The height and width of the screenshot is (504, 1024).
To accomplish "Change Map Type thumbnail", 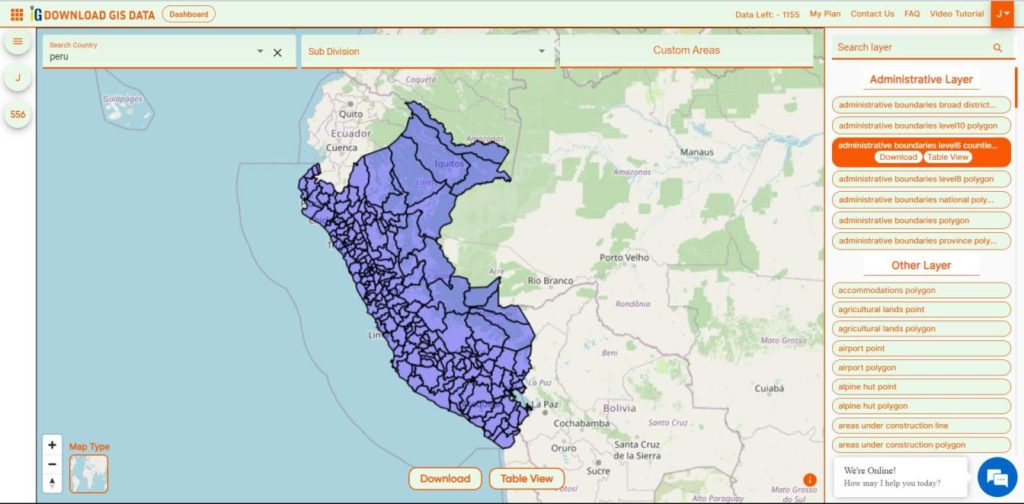I will point(88,473).
